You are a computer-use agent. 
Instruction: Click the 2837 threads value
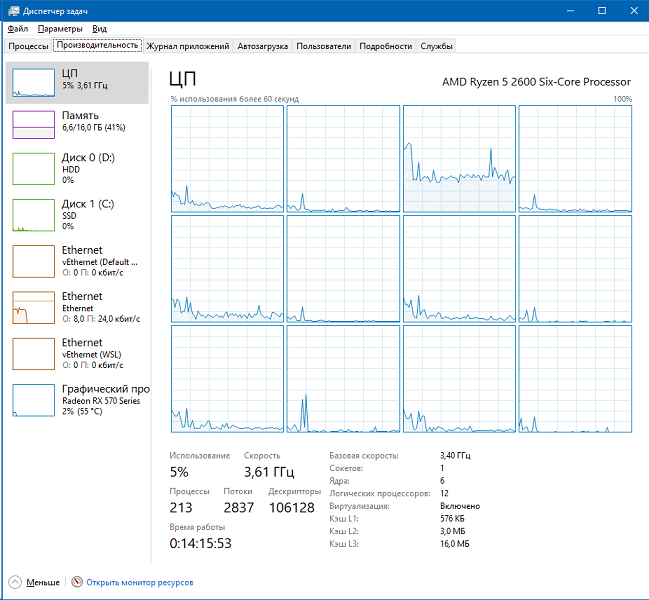239,507
